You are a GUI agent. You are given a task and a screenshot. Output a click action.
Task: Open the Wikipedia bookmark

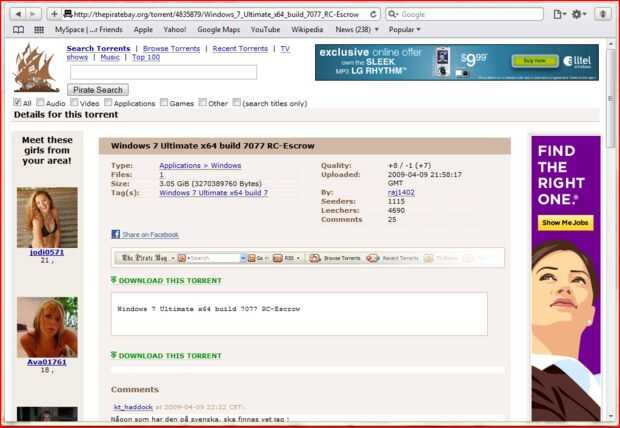(x=307, y=30)
